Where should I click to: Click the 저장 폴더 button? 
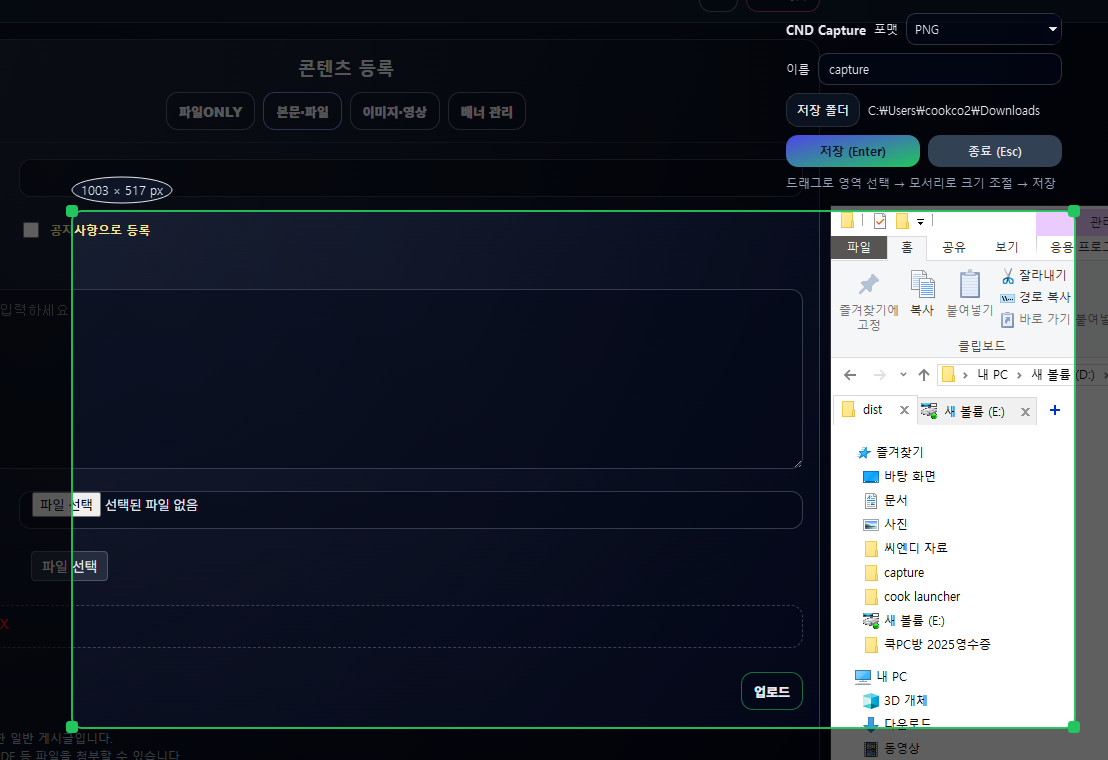pyautogui.click(x=822, y=110)
